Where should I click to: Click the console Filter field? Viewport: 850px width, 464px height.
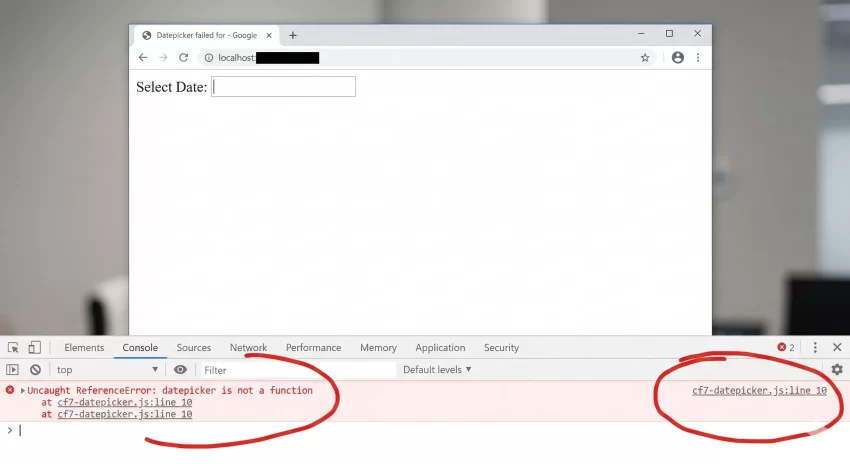(x=298, y=370)
